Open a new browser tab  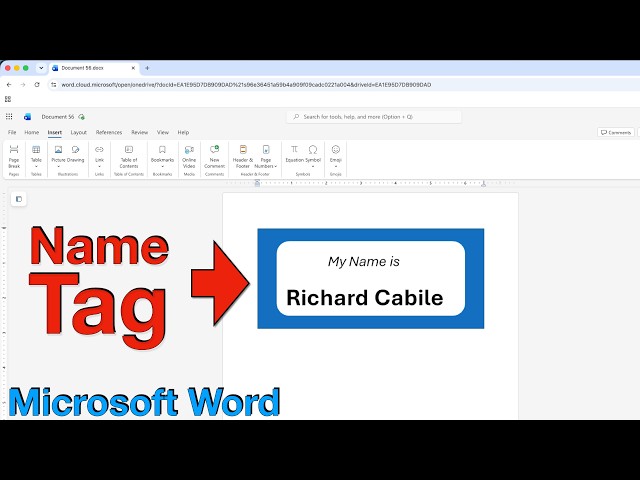(x=147, y=68)
